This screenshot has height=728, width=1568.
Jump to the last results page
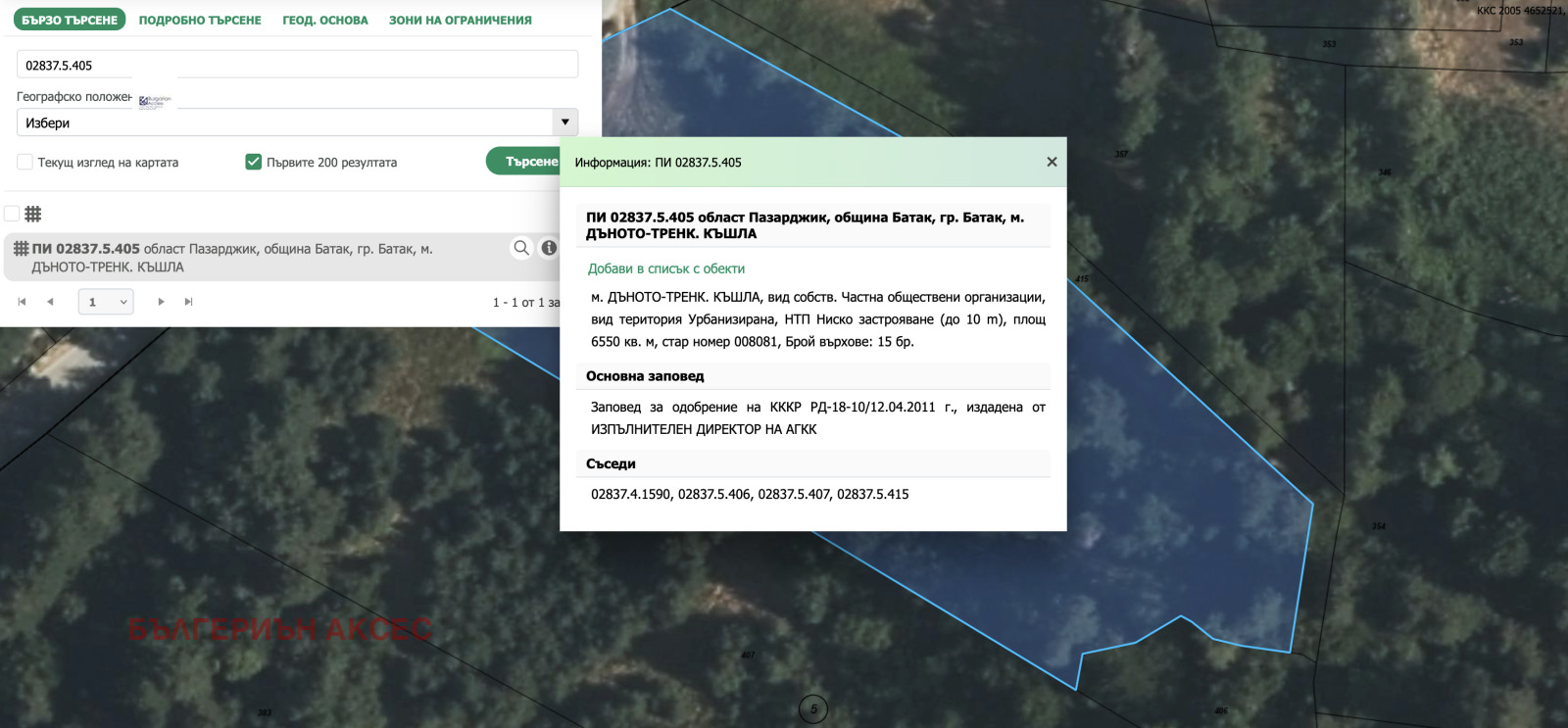tap(188, 302)
